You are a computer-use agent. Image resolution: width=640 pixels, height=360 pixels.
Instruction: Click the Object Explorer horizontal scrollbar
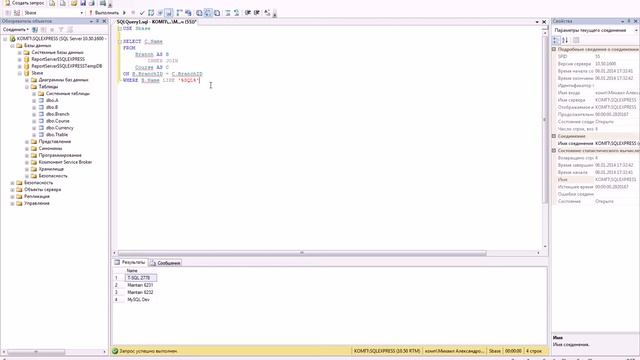[36, 352]
